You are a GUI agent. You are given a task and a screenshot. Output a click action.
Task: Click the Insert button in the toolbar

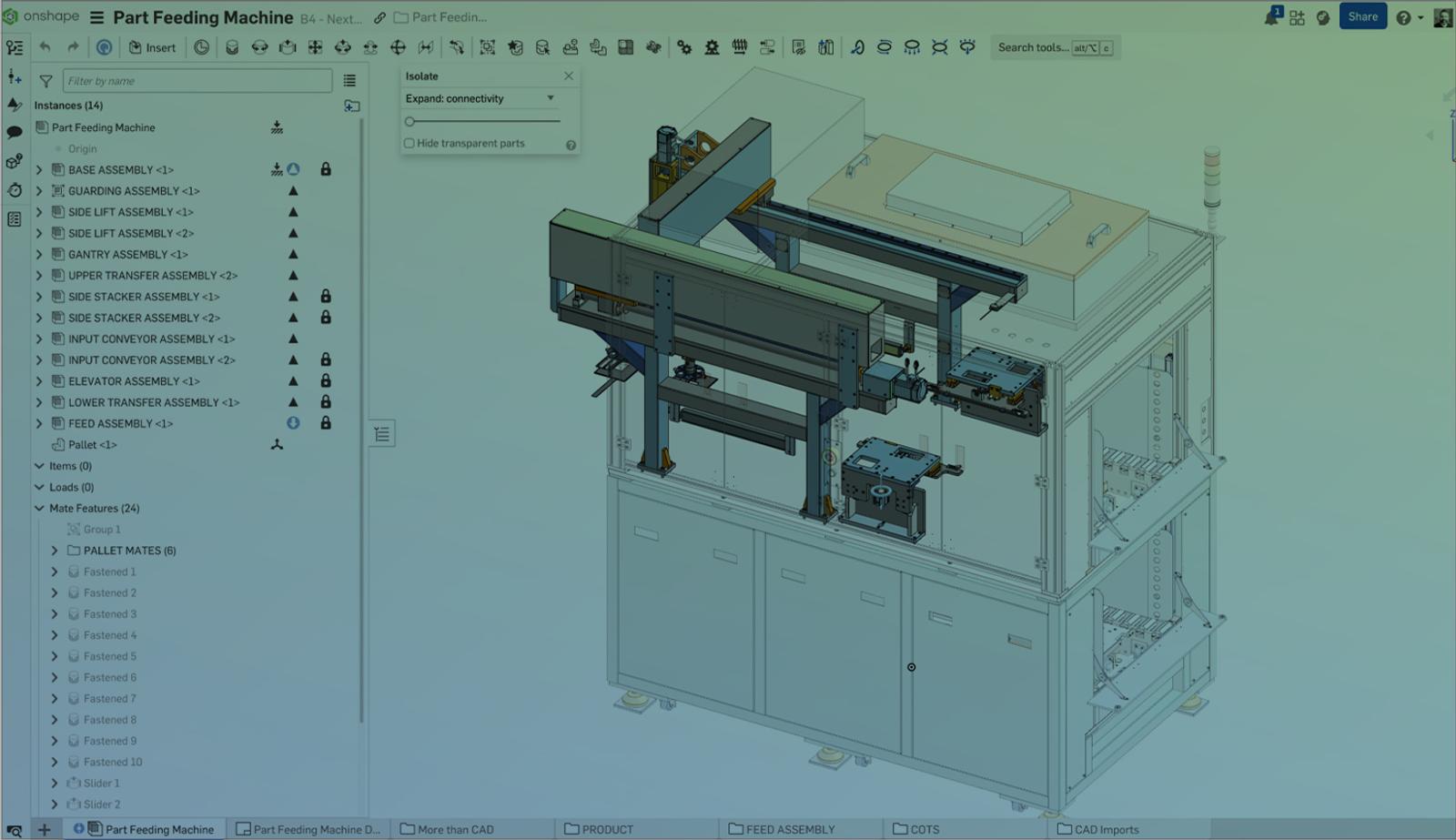click(x=152, y=47)
